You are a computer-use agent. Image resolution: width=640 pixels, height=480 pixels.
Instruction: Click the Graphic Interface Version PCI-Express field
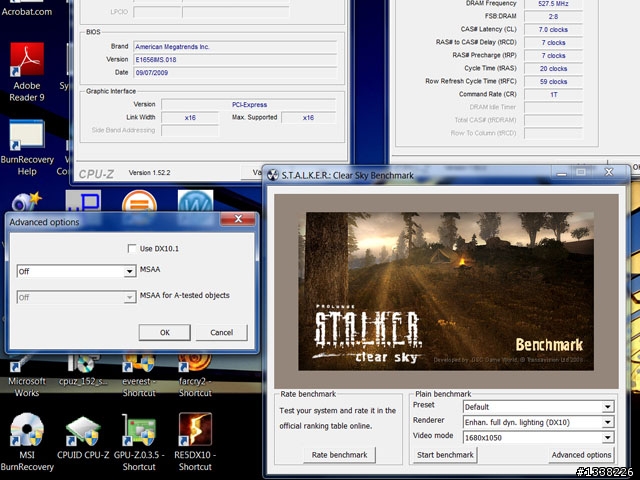[x=249, y=104]
